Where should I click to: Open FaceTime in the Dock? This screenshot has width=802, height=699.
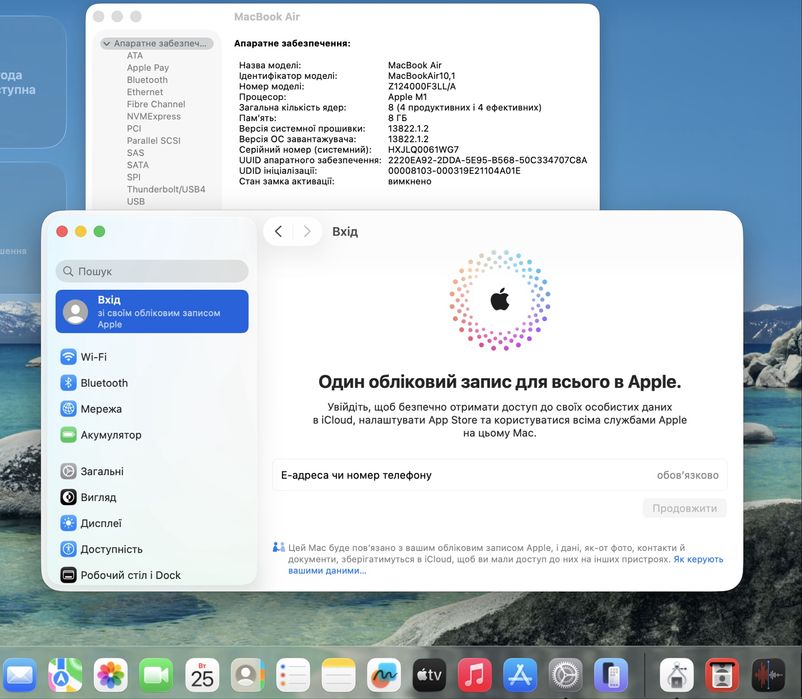[x=156, y=675]
